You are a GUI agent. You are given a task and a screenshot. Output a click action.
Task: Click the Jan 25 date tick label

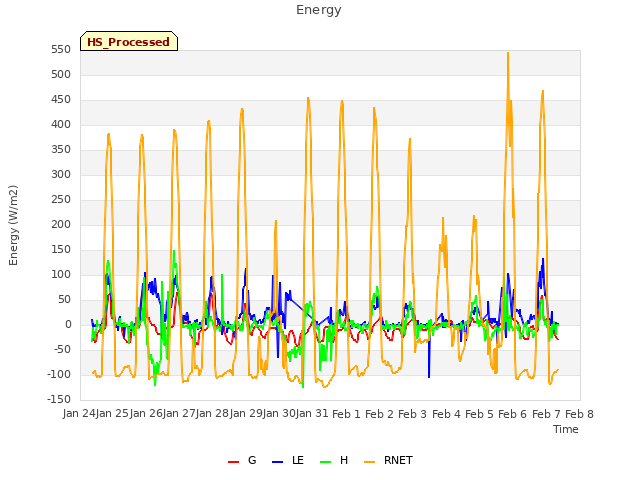tap(112, 414)
